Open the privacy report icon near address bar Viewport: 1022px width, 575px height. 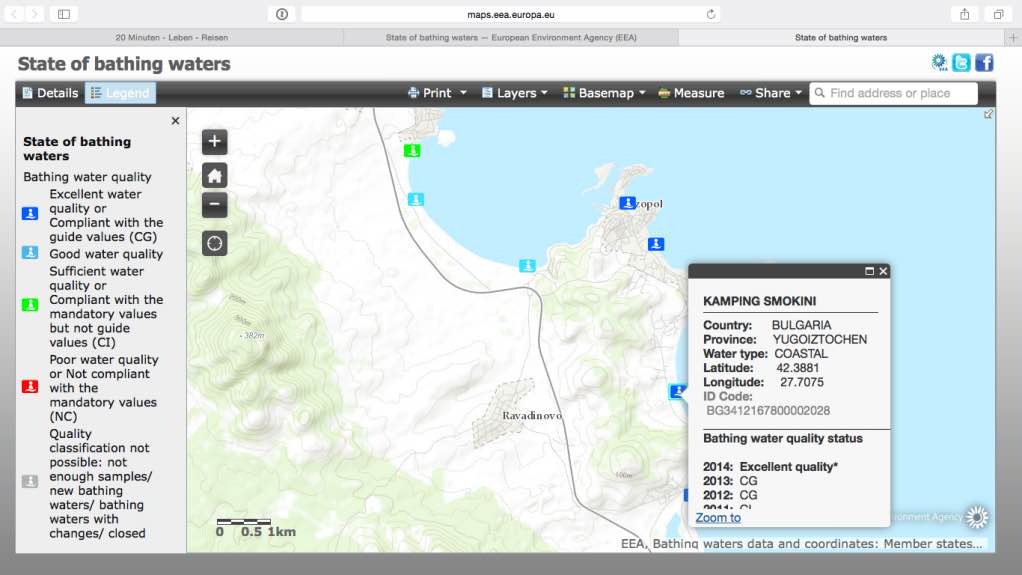282,14
